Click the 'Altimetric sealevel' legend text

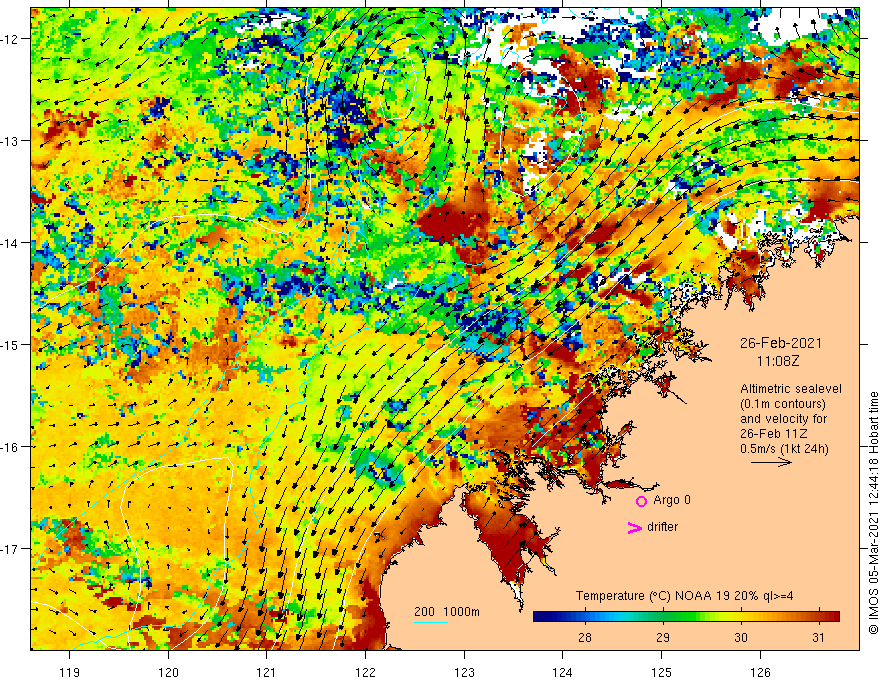[x=791, y=389]
